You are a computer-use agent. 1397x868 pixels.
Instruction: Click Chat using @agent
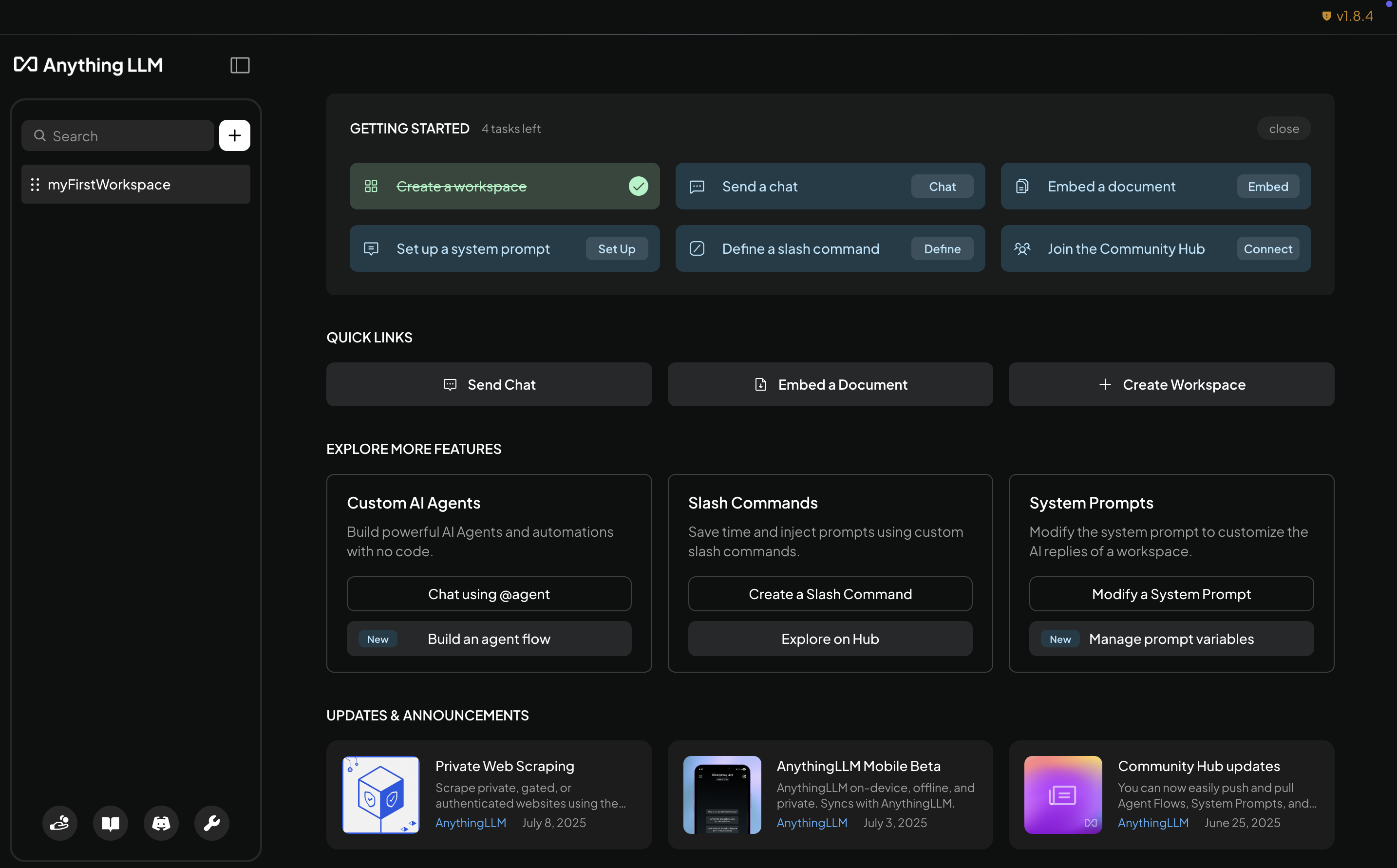tap(489, 594)
